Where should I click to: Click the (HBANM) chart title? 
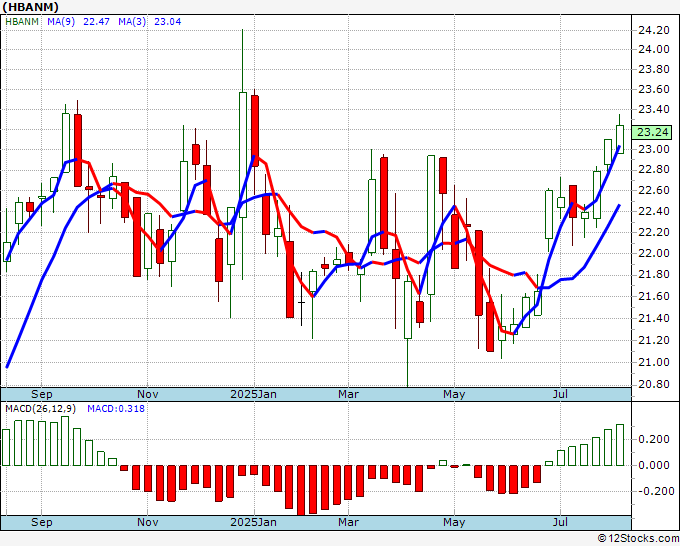[31, 7]
